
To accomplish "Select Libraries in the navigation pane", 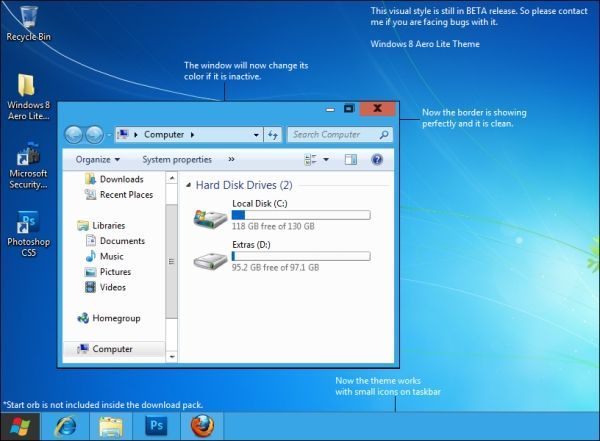I will point(101,225).
